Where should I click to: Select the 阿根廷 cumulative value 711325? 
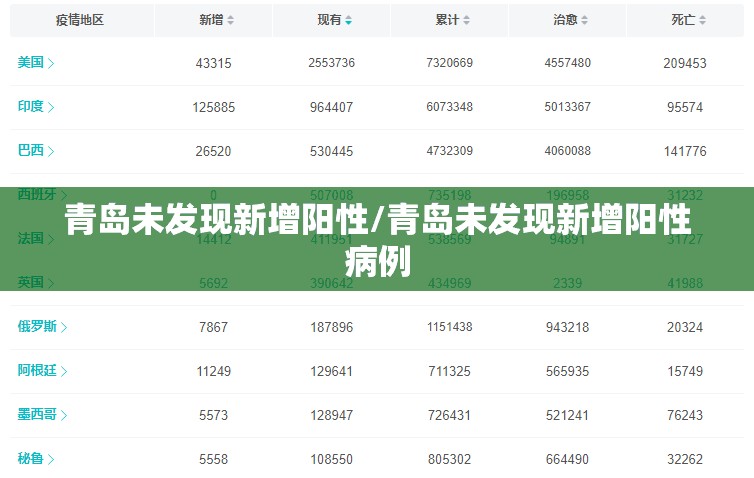[450, 372]
